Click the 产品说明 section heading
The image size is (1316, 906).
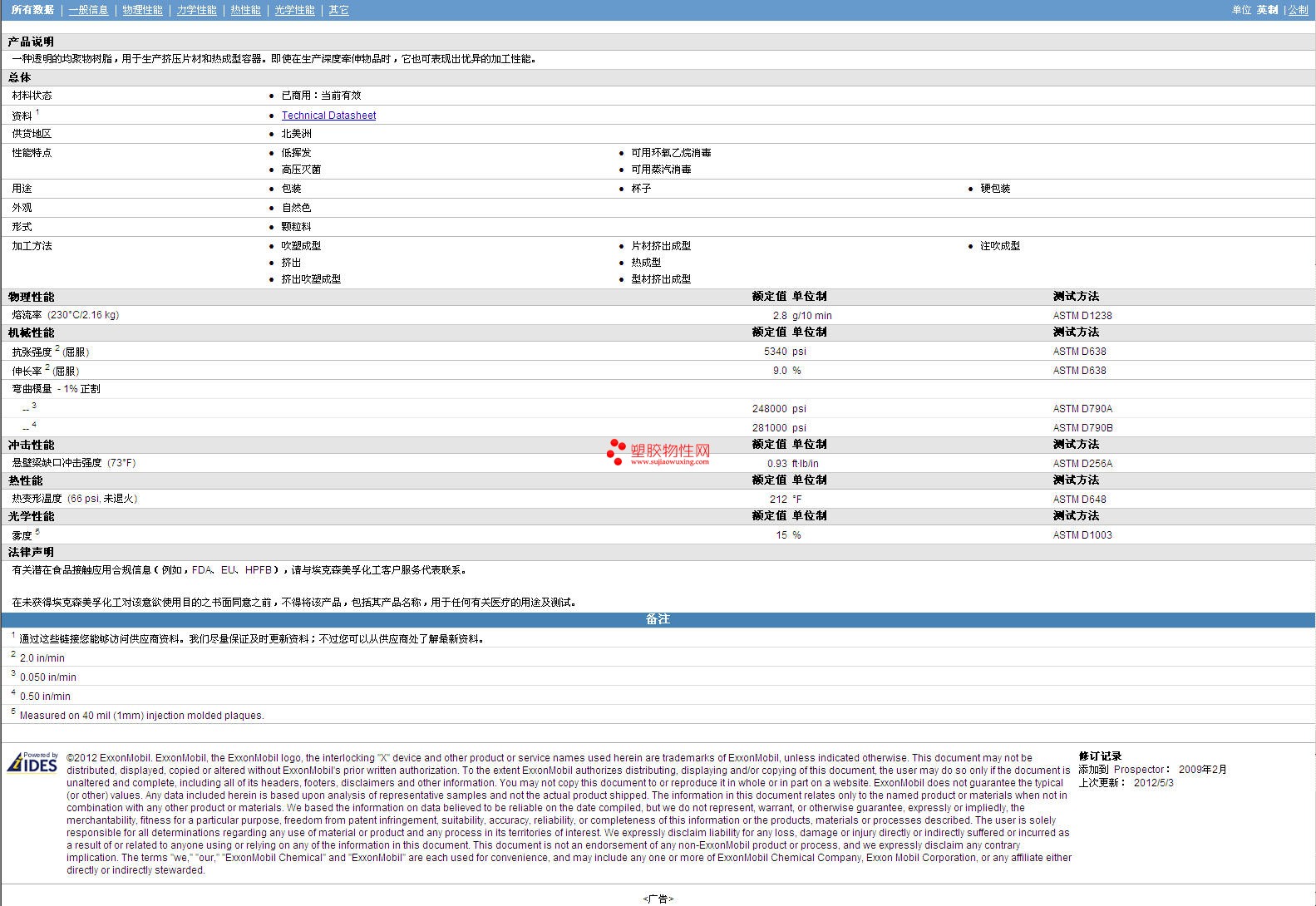coord(31,42)
